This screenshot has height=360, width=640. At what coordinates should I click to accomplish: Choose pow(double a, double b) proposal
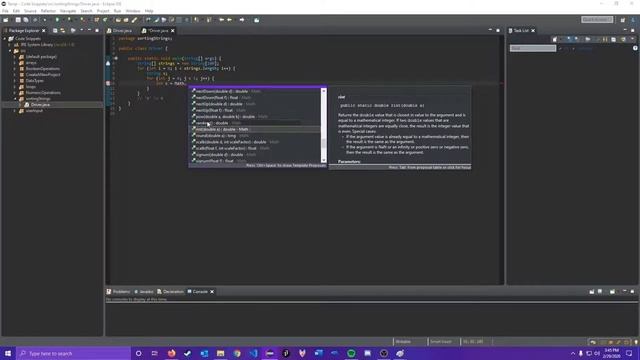[x=256, y=116]
